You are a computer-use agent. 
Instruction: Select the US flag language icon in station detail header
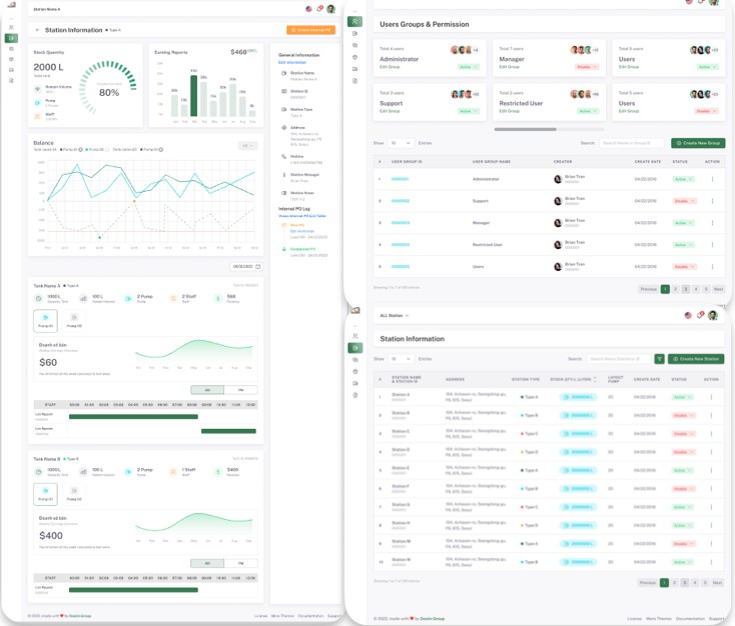(309, 9)
